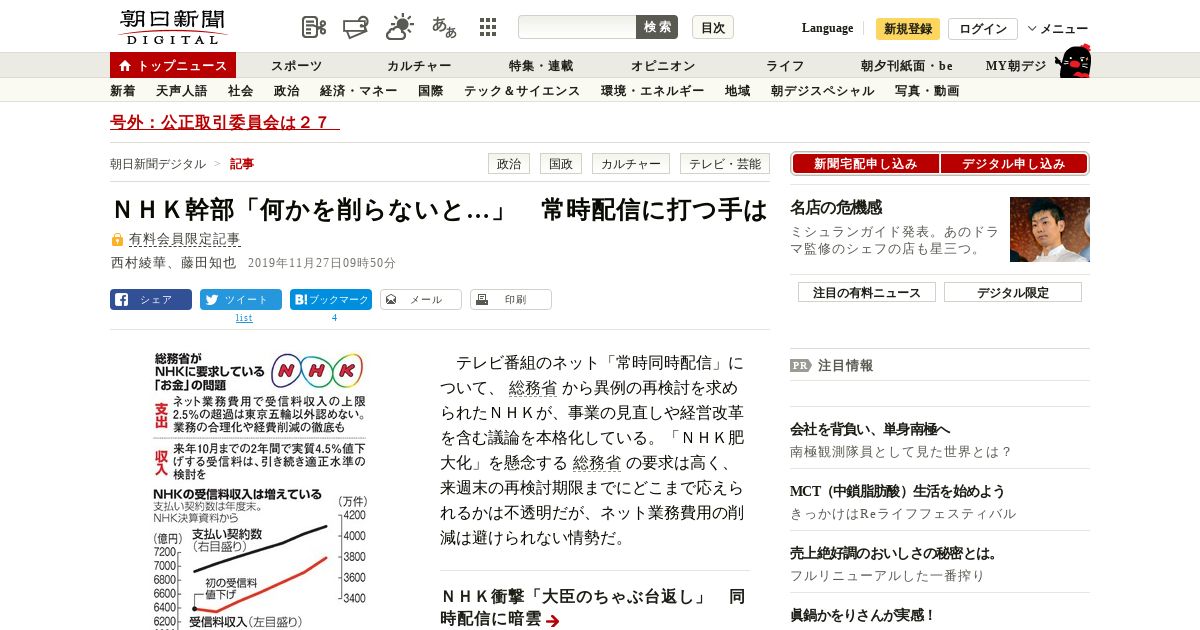Select 天声人語 in sub navigation
1200x630 pixels.
tap(181, 91)
